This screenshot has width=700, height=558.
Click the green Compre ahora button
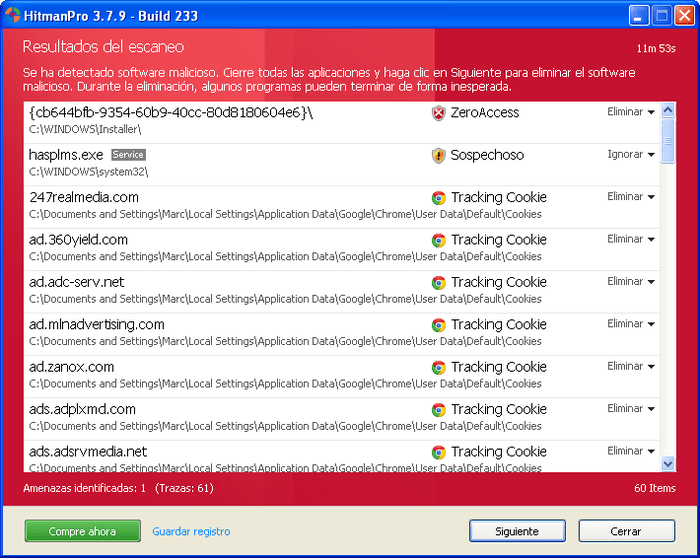[x=83, y=531]
